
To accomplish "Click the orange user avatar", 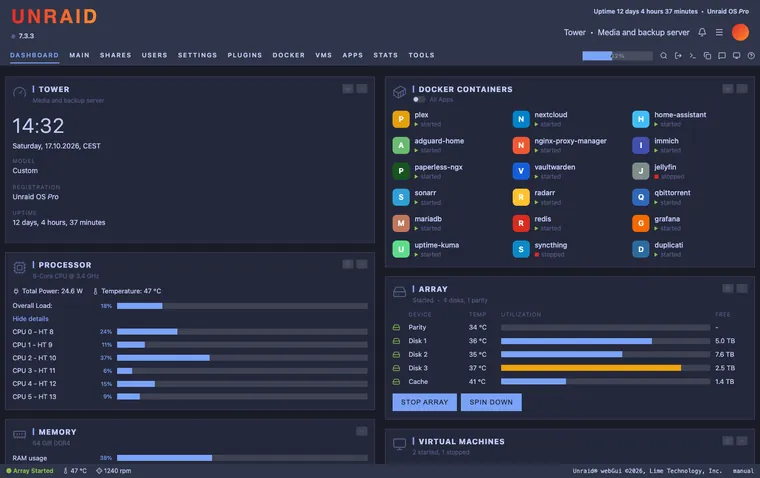I will (740, 32).
